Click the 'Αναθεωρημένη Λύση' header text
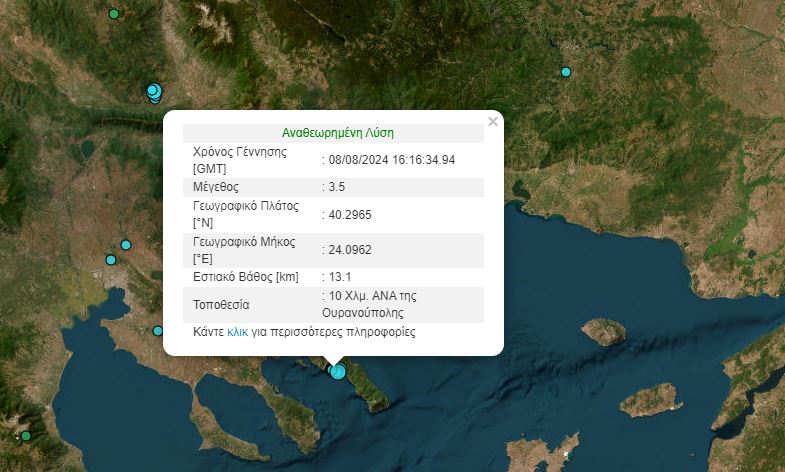Image resolution: width=785 pixels, height=472 pixels. (x=338, y=133)
